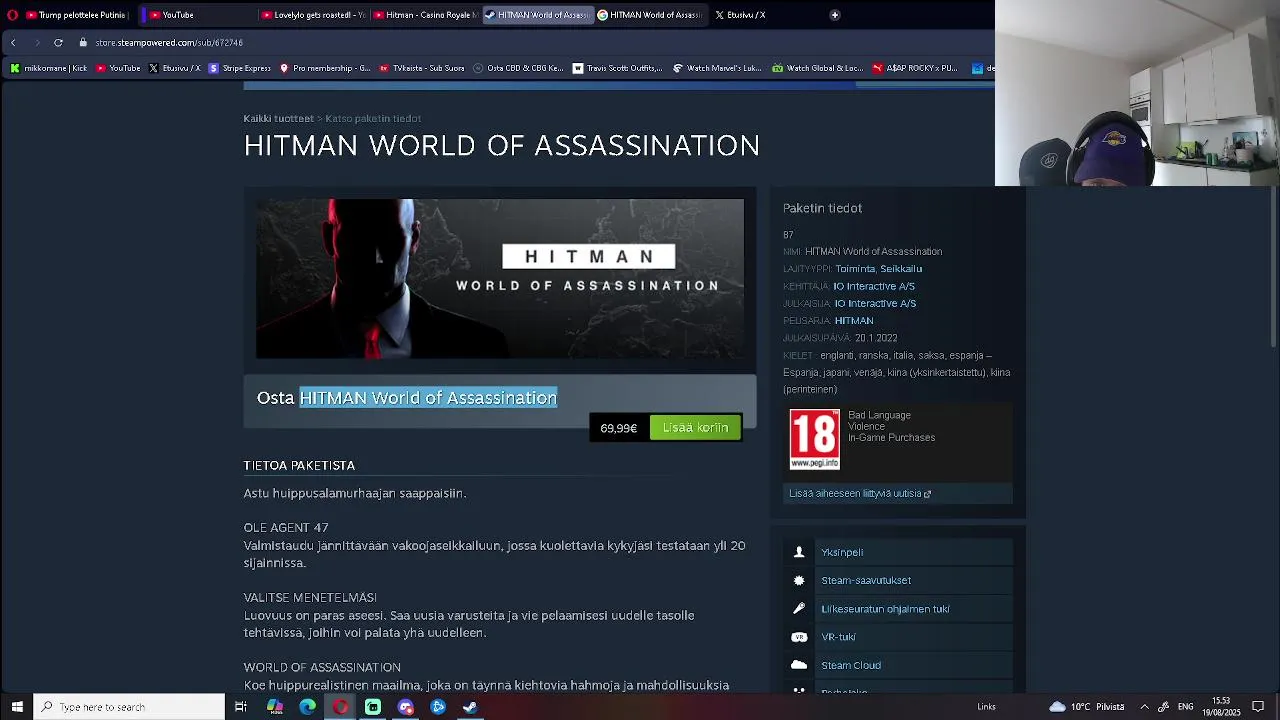This screenshot has width=1280, height=720.
Task: Click the TIETOA PAKETISTA heading
Action: [x=299, y=466]
